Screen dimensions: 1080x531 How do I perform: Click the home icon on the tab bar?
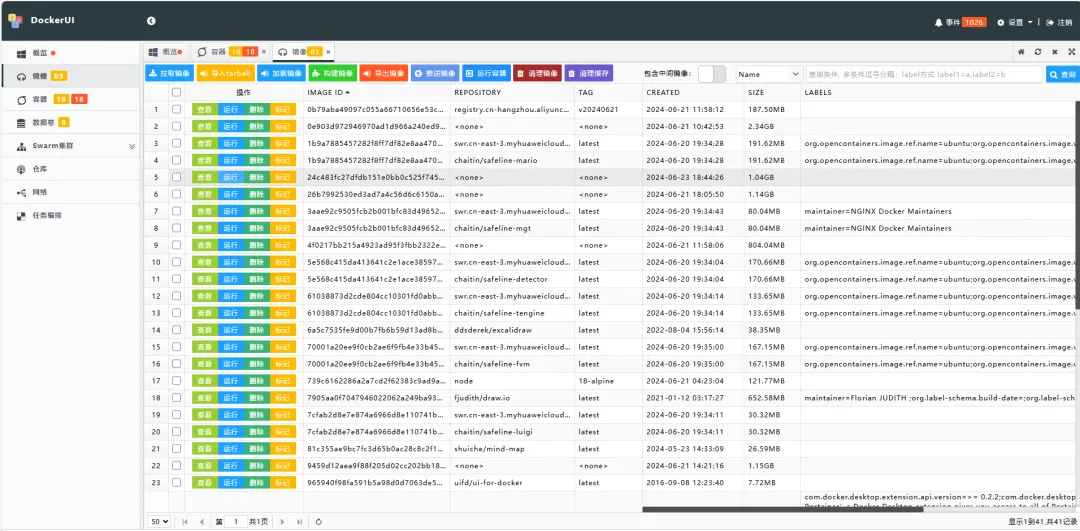(1021, 52)
